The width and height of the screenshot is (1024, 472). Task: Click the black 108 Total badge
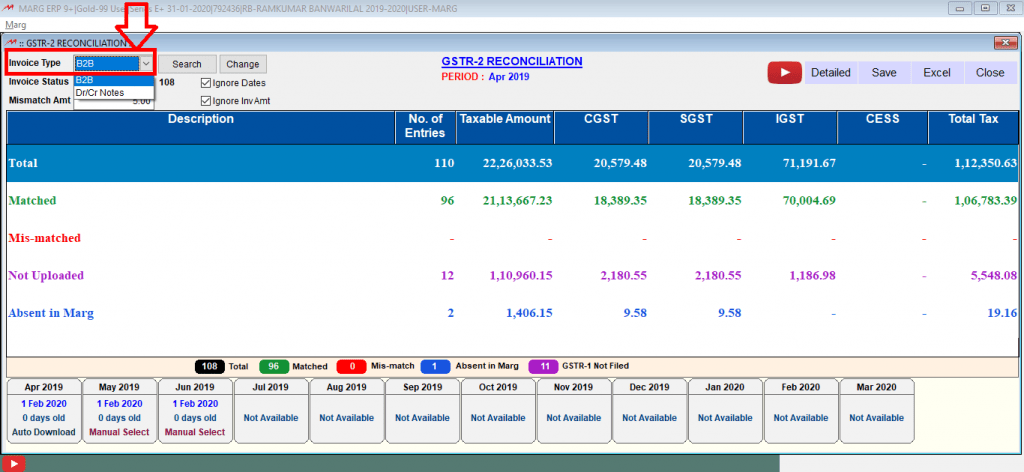[x=210, y=366]
